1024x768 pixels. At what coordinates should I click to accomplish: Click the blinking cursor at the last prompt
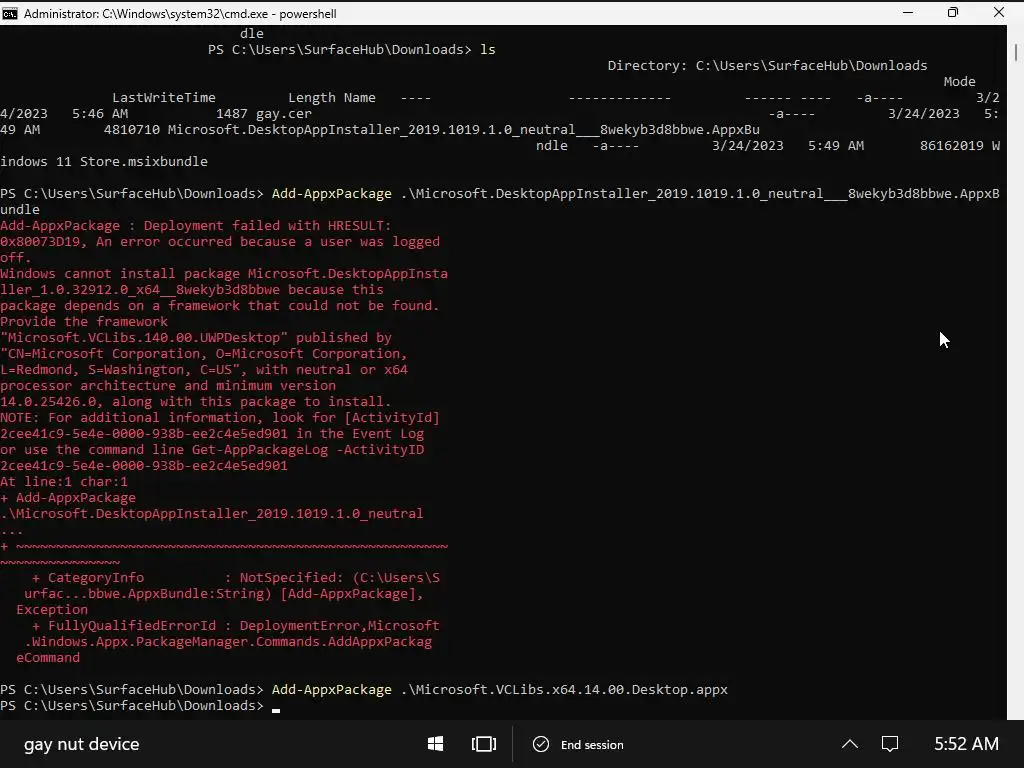point(276,710)
